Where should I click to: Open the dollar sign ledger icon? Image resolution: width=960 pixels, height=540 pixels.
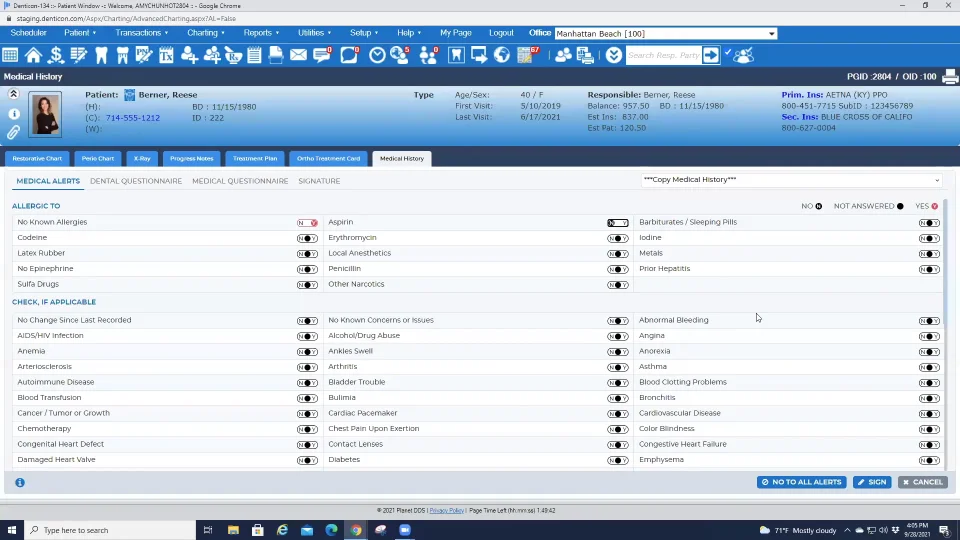pos(56,55)
